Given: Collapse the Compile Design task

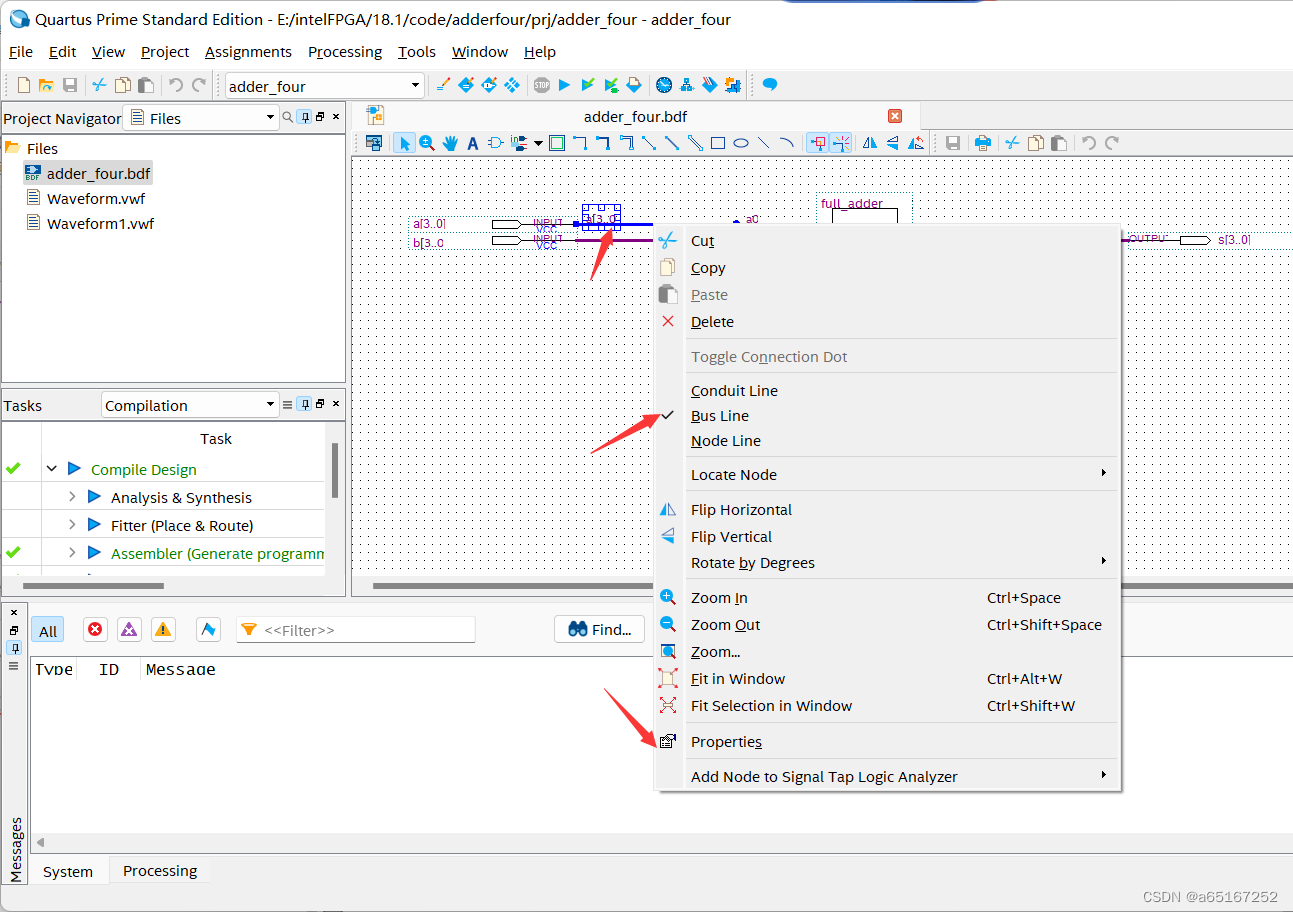Looking at the screenshot, I should (x=52, y=469).
